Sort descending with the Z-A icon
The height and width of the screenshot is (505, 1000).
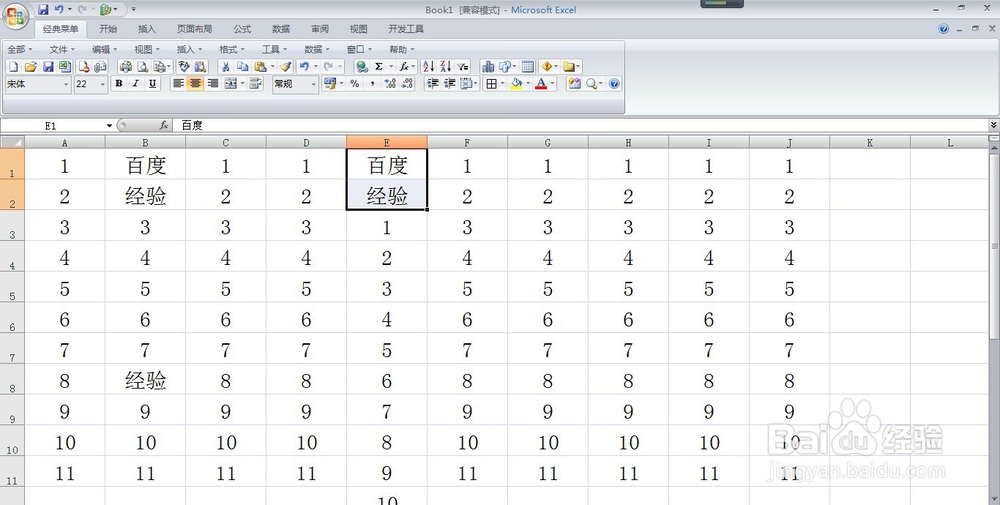click(x=445, y=66)
